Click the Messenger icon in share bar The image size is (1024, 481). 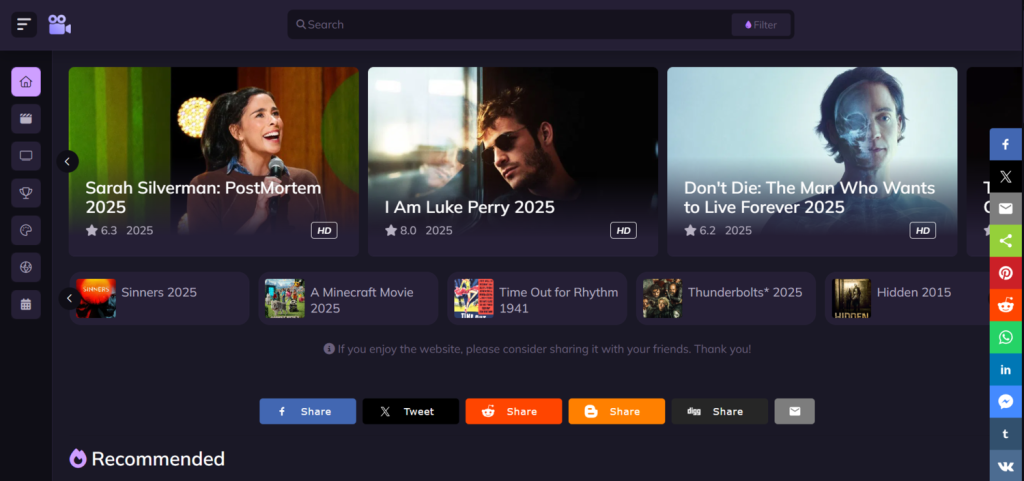pyautogui.click(x=1006, y=401)
